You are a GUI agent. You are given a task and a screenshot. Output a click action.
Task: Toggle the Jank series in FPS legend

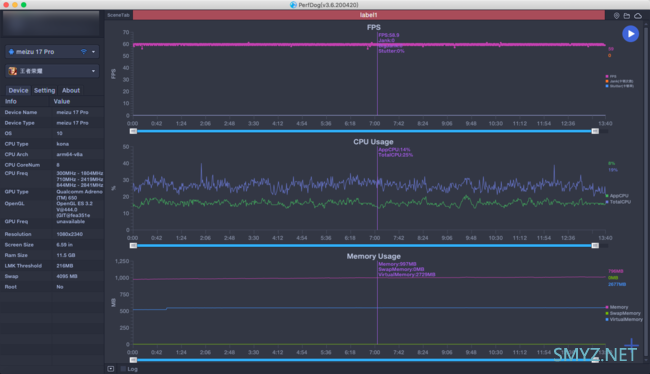pyautogui.click(x=619, y=81)
